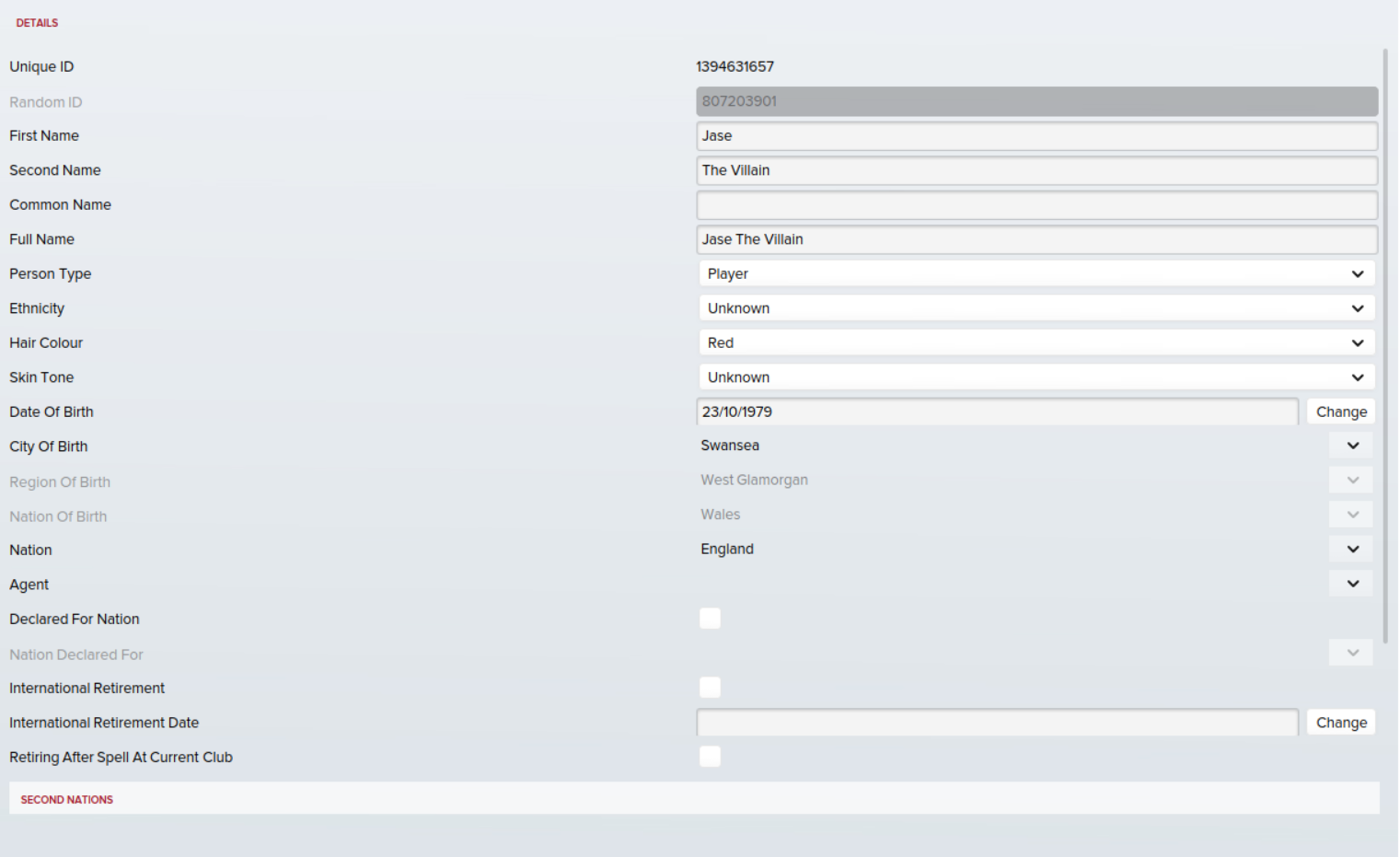
Task: Click into the First Name field
Action: [x=1036, y=136]
